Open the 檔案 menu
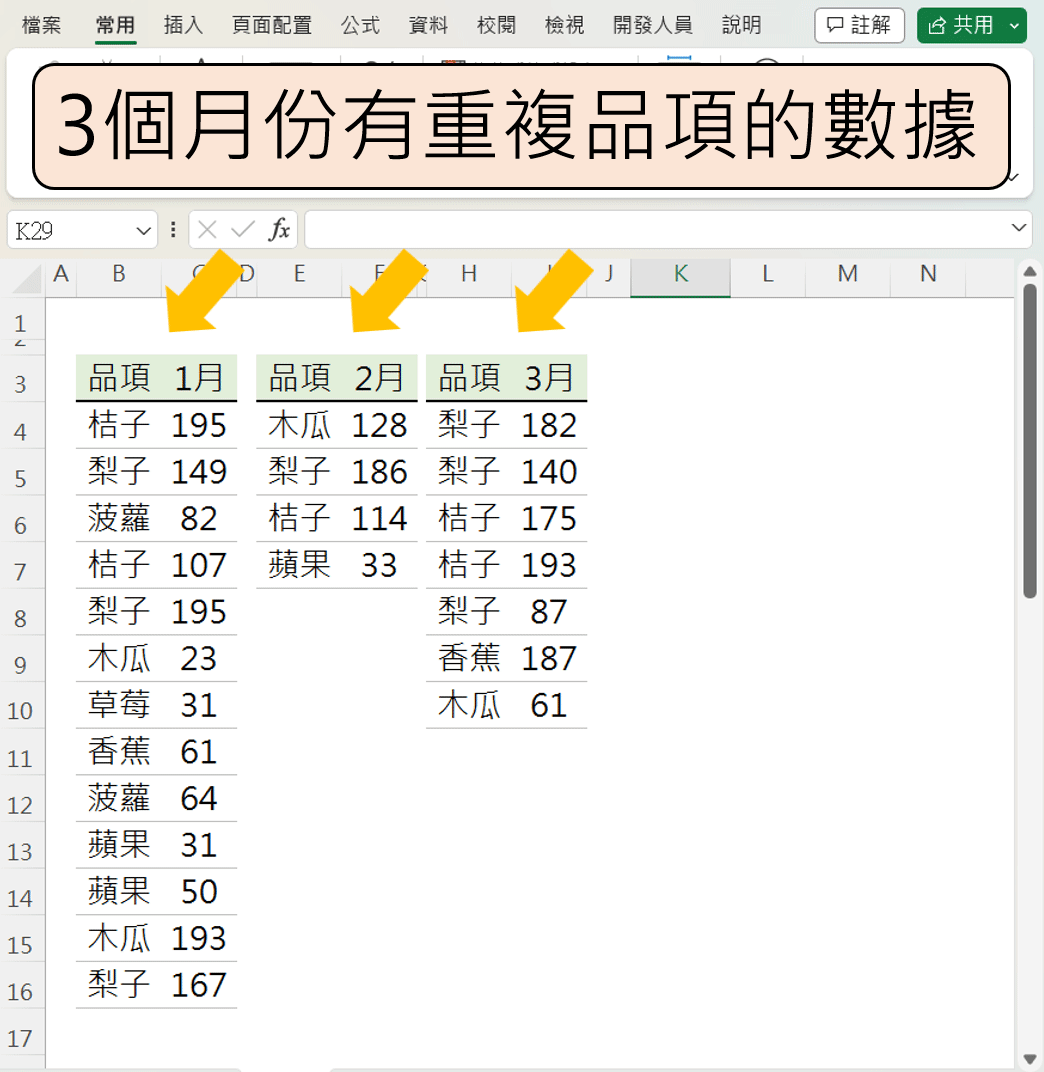Screen dimensions: 1044x1072 click(41, 25)
